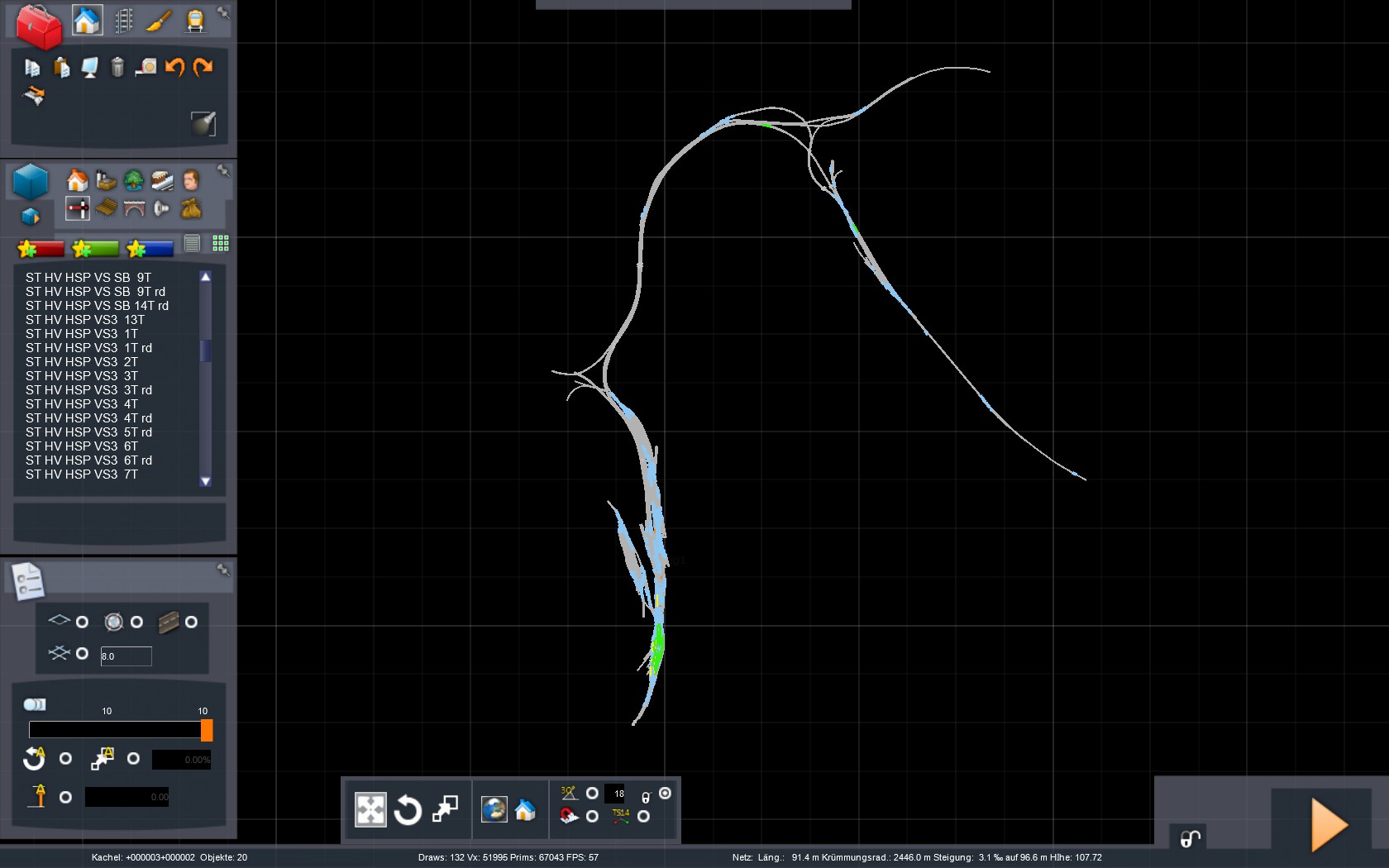
Task: Pin the object browser flyout
Action: click(223, 170)
